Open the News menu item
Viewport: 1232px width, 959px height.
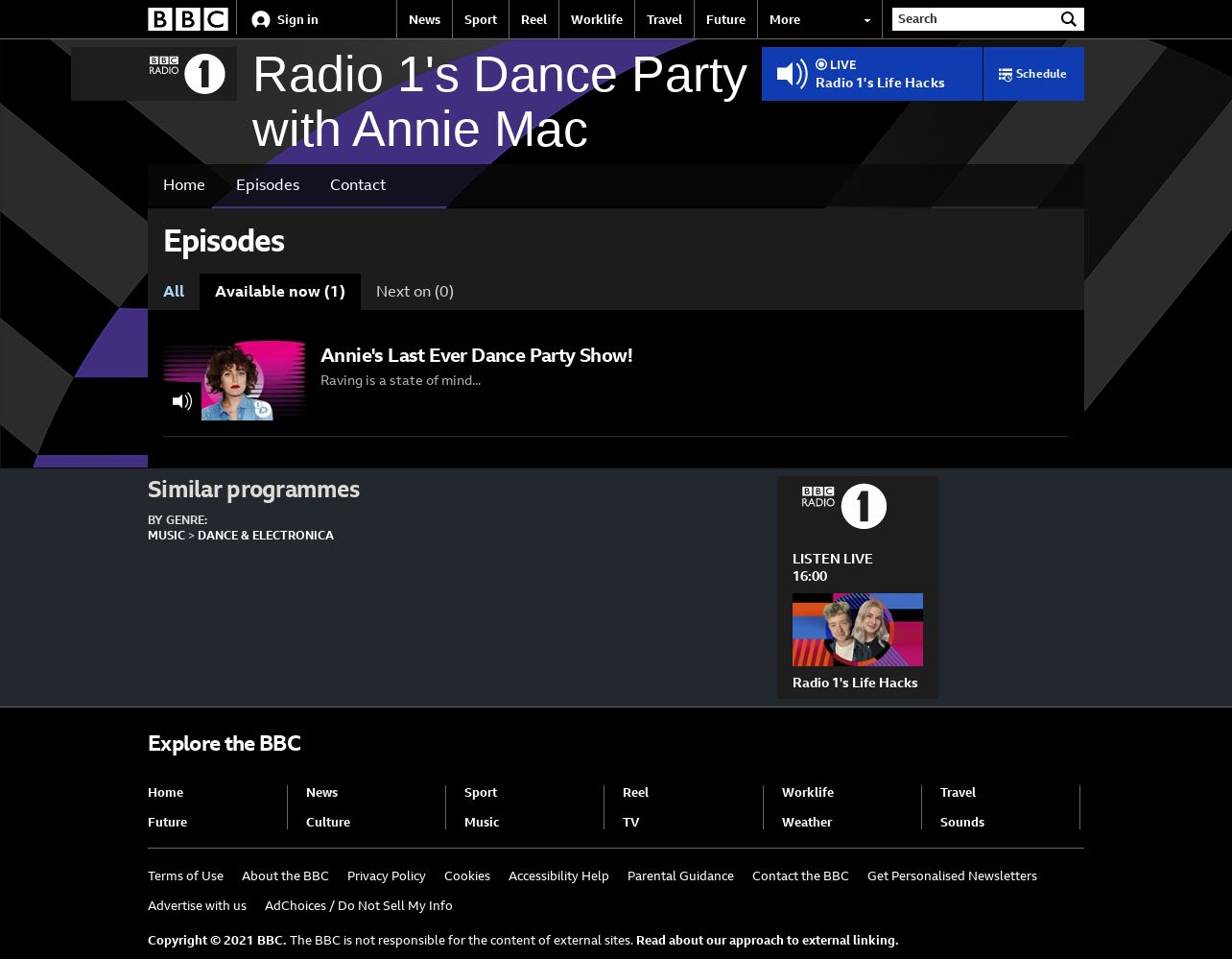[424, 19]
